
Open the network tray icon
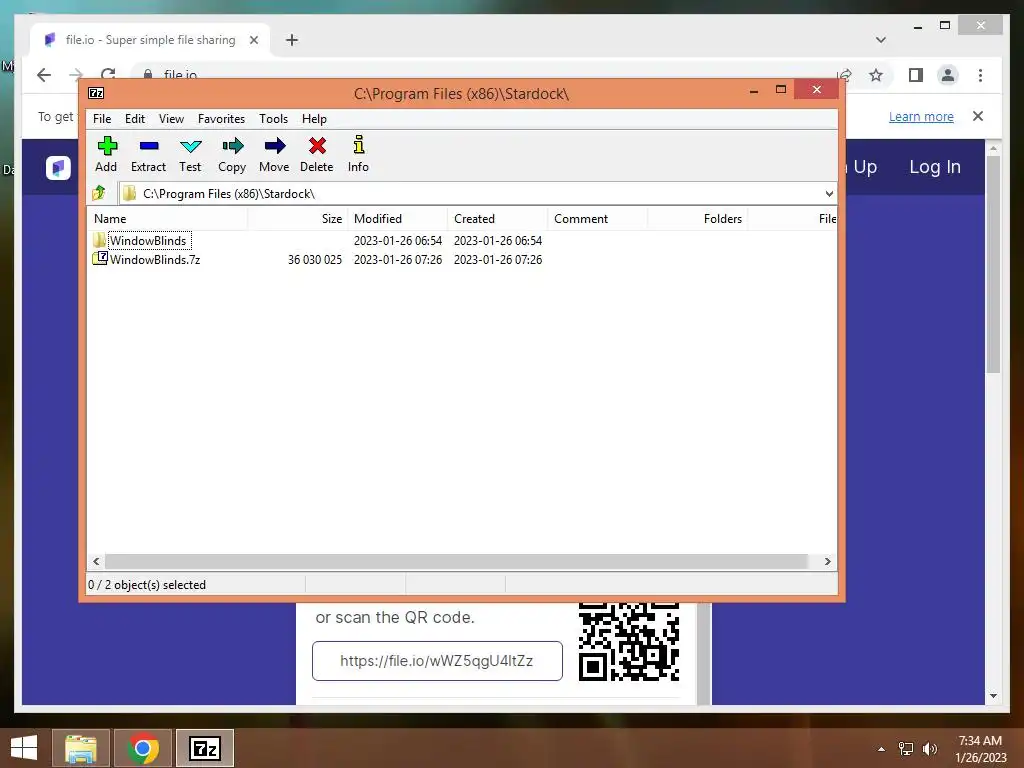click(906, 748)
